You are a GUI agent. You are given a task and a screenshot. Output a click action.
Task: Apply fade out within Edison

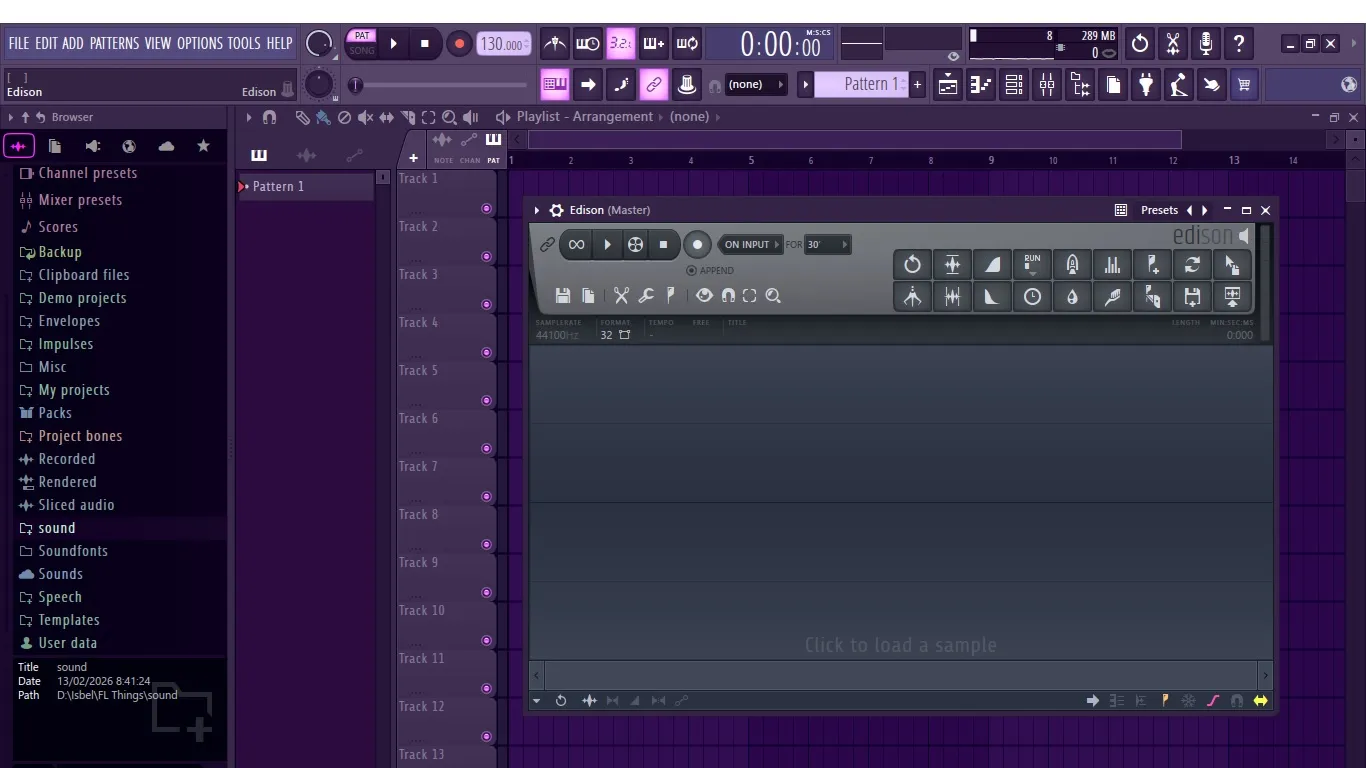pos(992,297)
